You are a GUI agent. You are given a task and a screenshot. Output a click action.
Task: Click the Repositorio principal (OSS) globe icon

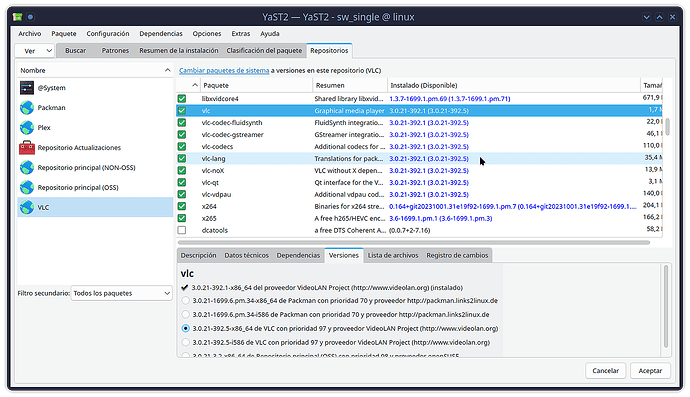27,187
